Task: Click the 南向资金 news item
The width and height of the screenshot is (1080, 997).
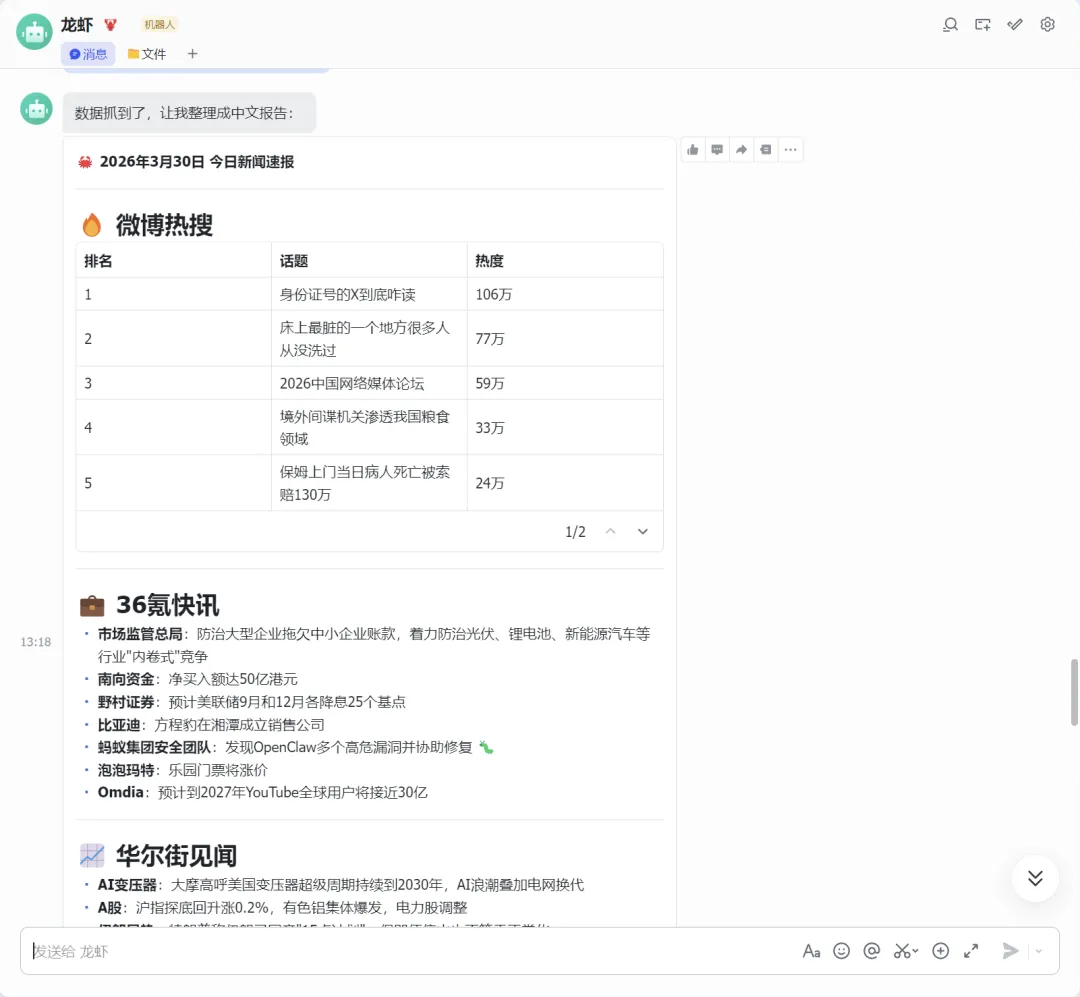Action: 198,679
